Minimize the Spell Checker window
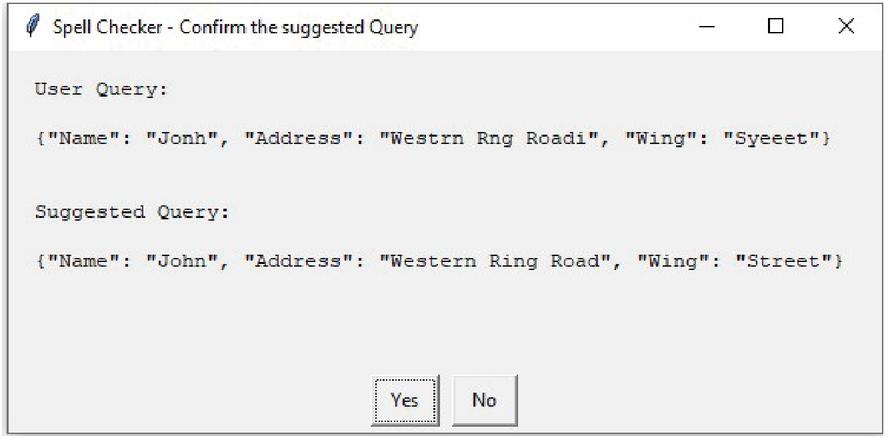This screenshot has width=888, height=438. click(707, 26)
